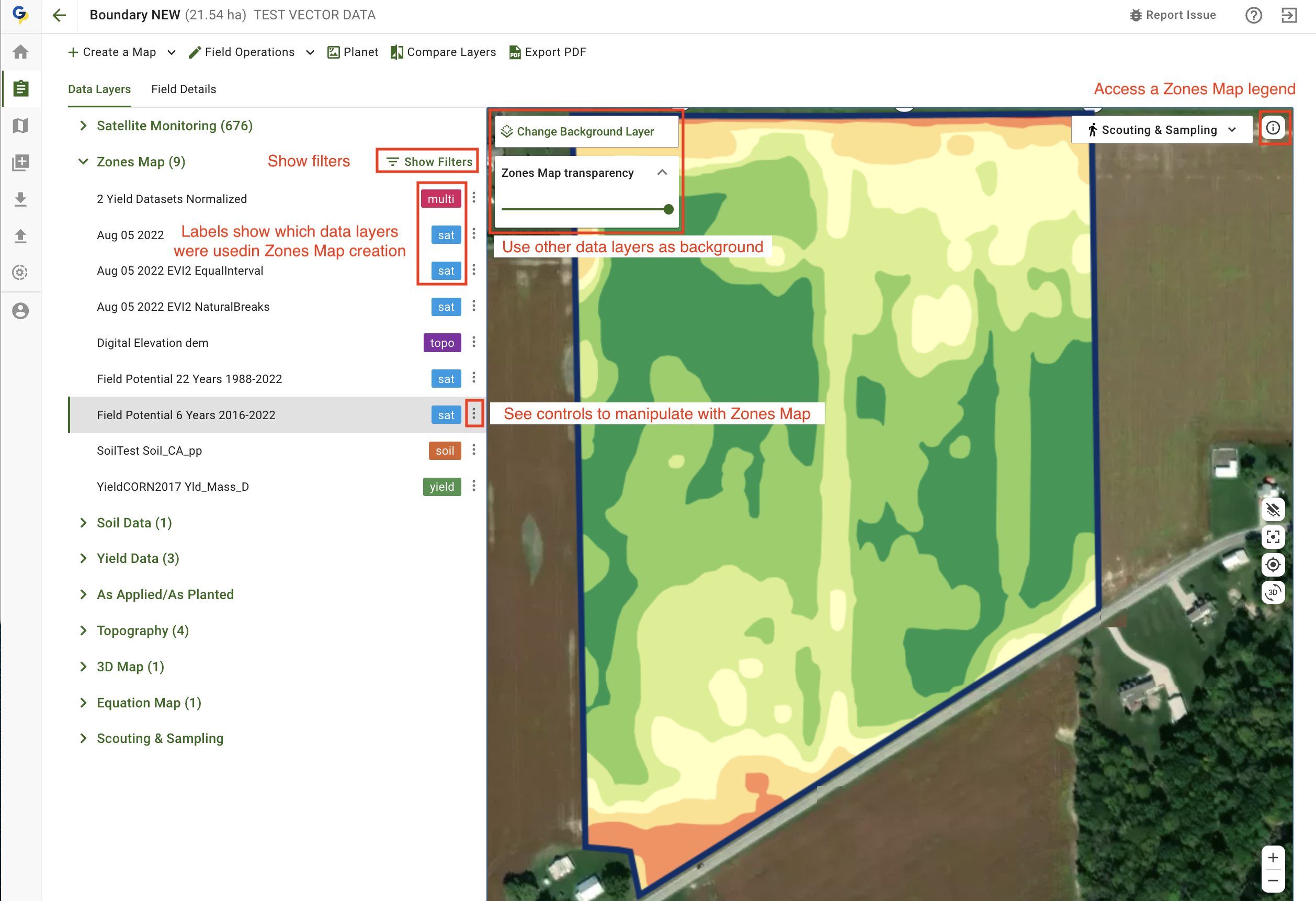Viewport: 1316px width, 901px height.
Task: Switch to the Field Details tab
Action: point(184,89)
